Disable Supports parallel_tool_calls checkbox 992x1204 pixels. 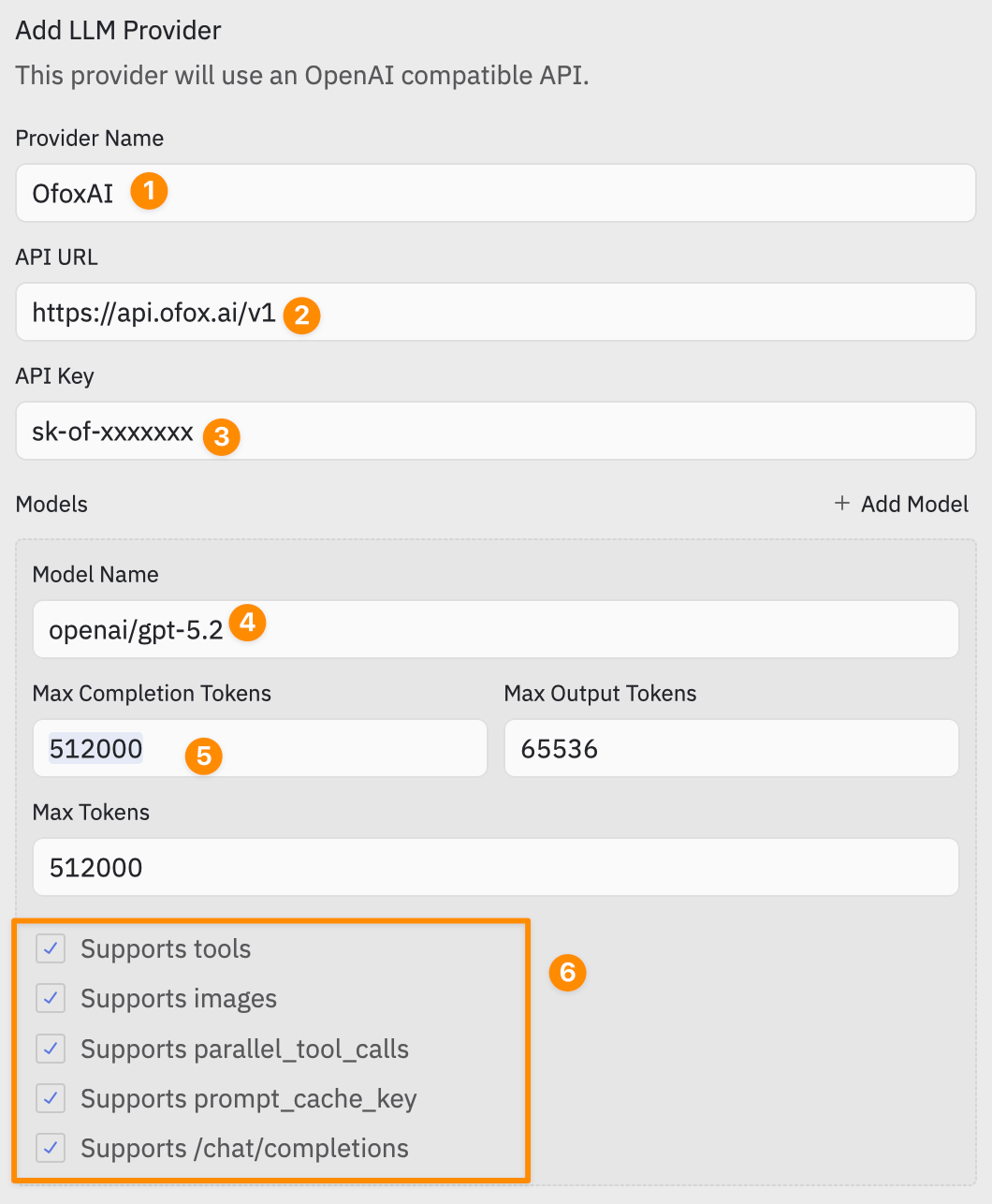coord(51,1049)
